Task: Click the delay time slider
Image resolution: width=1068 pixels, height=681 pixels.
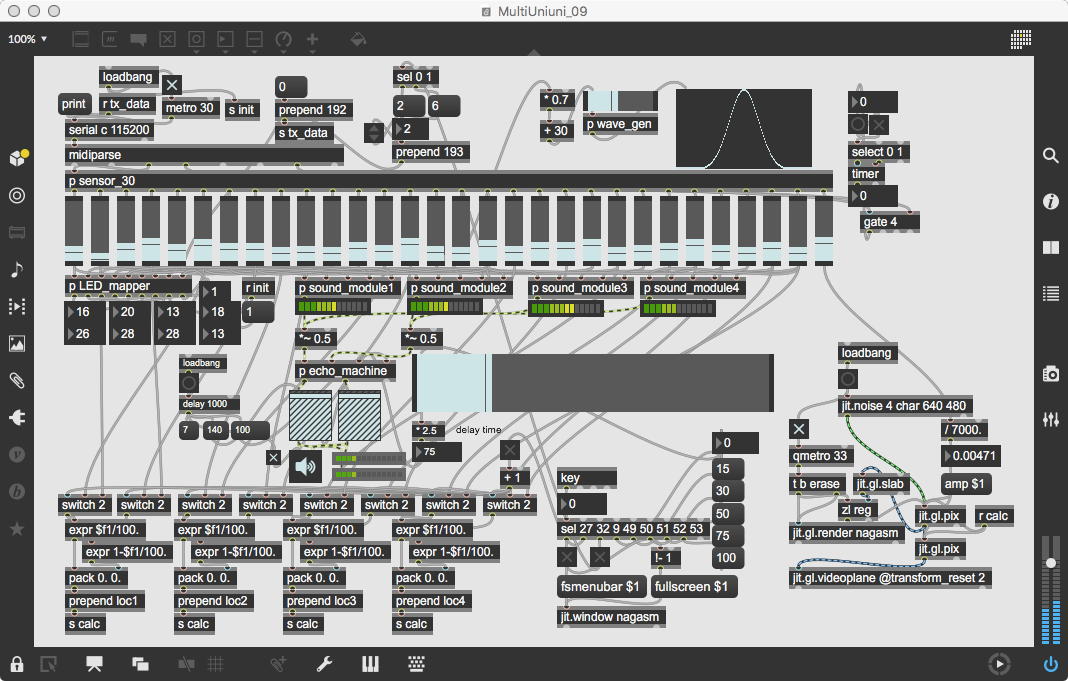Action: pos(593,382)
